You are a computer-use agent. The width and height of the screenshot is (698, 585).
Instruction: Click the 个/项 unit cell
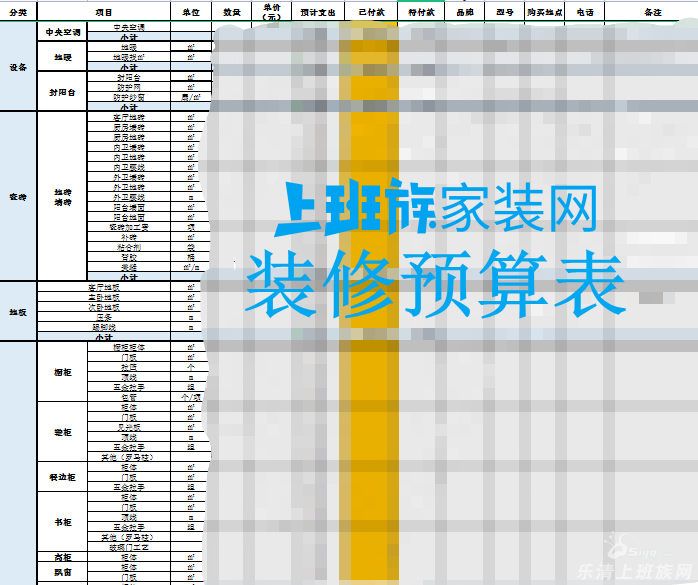tap(191, 397)
